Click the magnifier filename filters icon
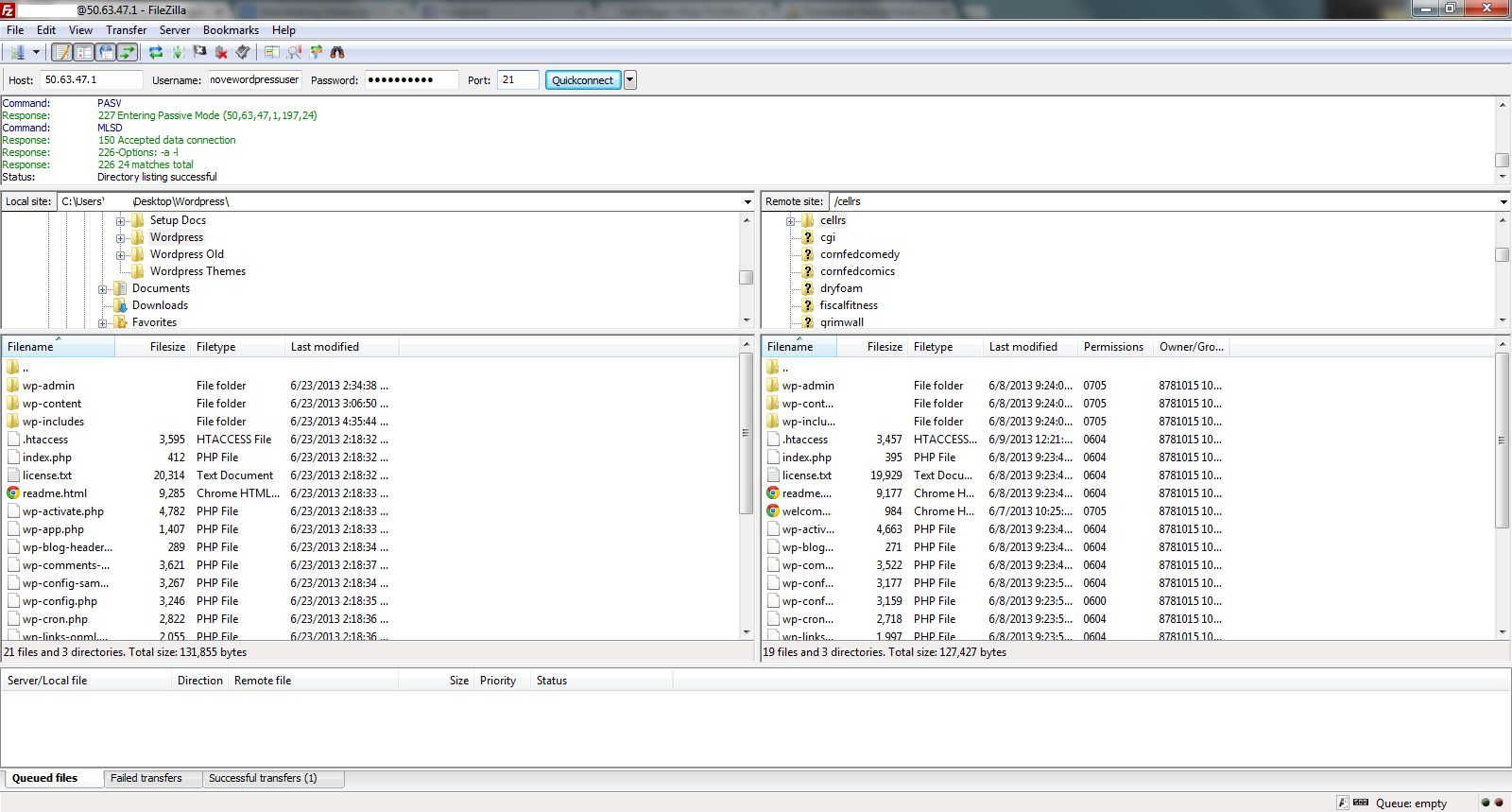The height and width of the screenshot is (812, 1512). [294, 52]
